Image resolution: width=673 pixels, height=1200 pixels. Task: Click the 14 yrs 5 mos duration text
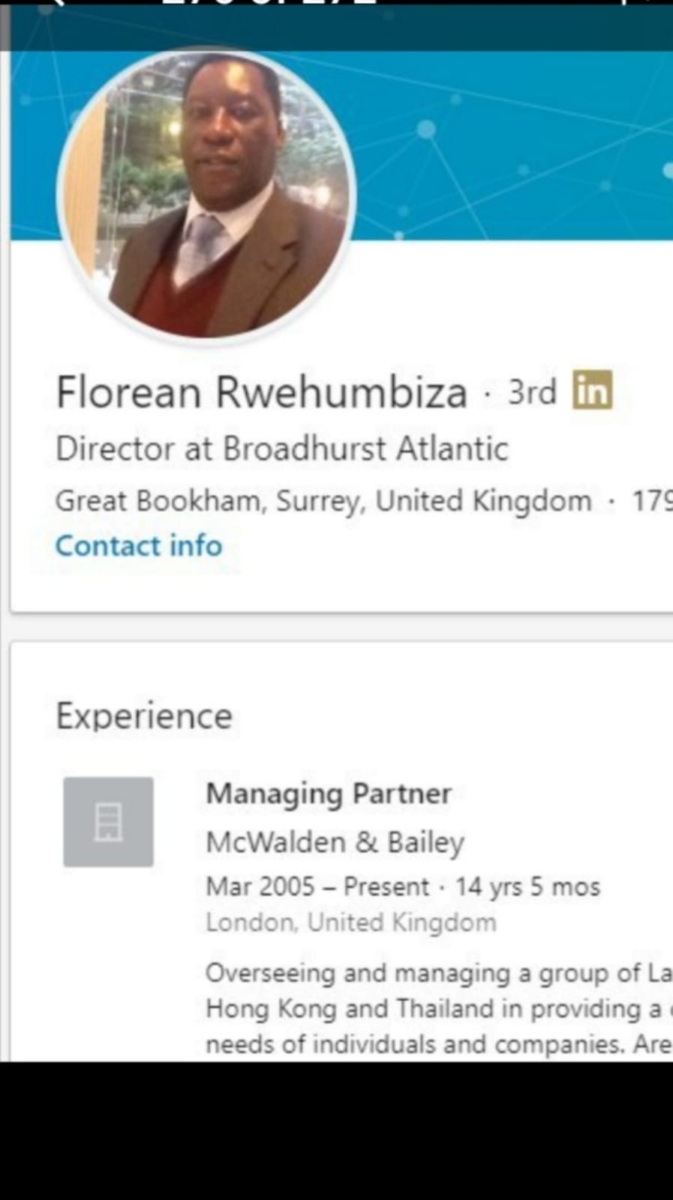click(528, 886)
